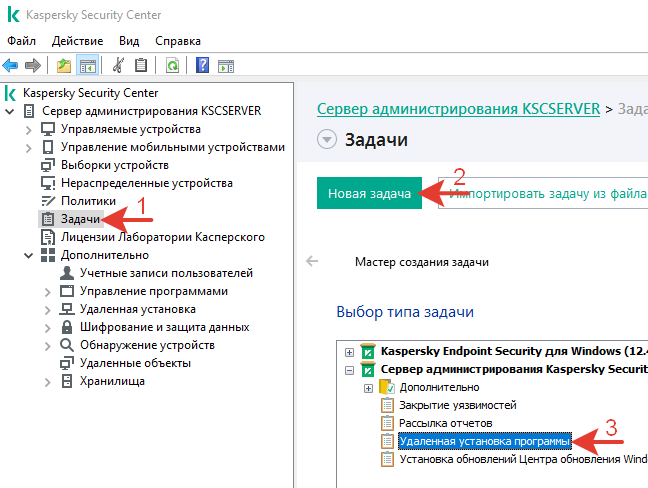Select Закрытие уязвимостей task type

click(x=457, y=405)
